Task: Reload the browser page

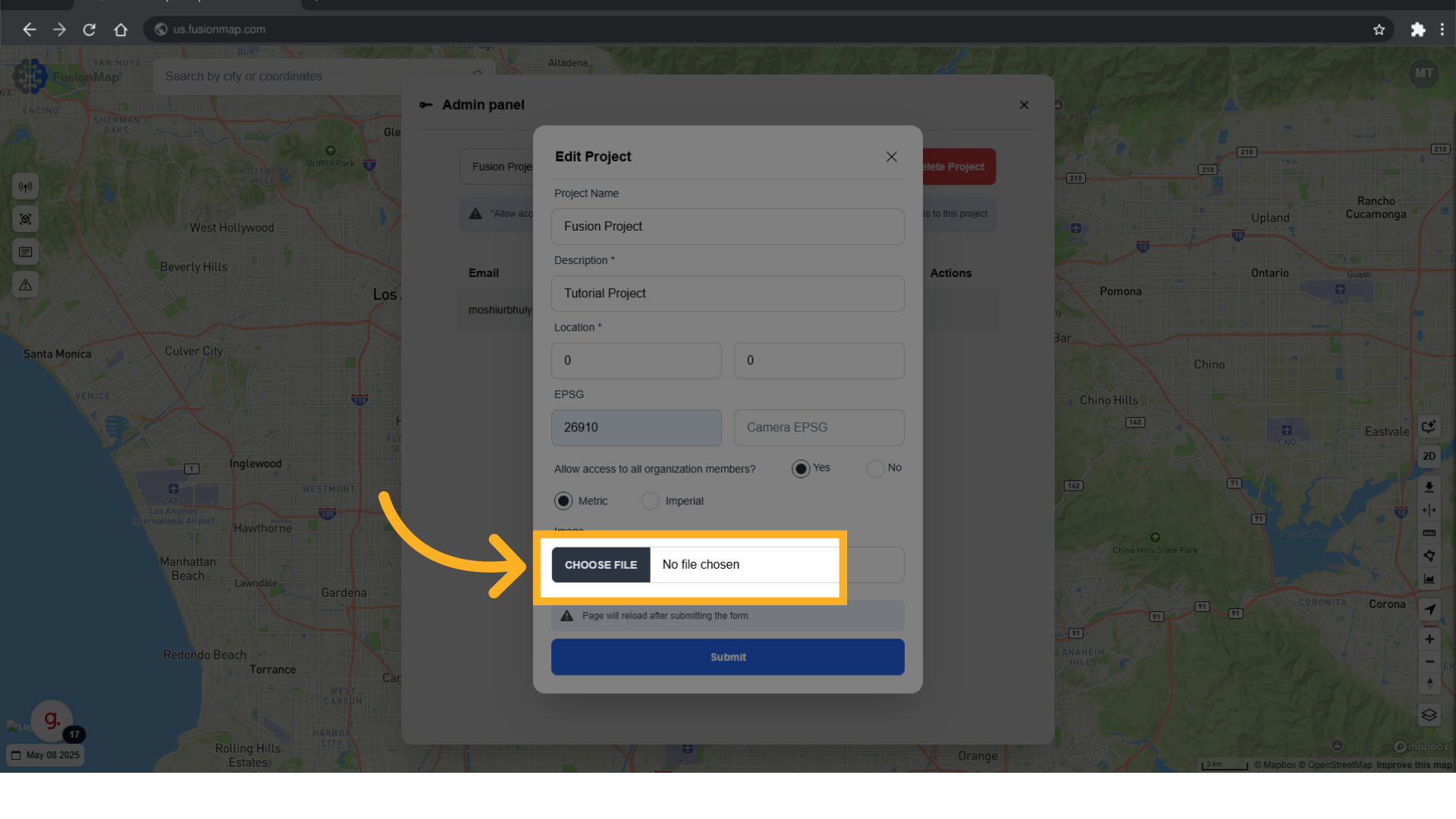Action: click(89, 30)
